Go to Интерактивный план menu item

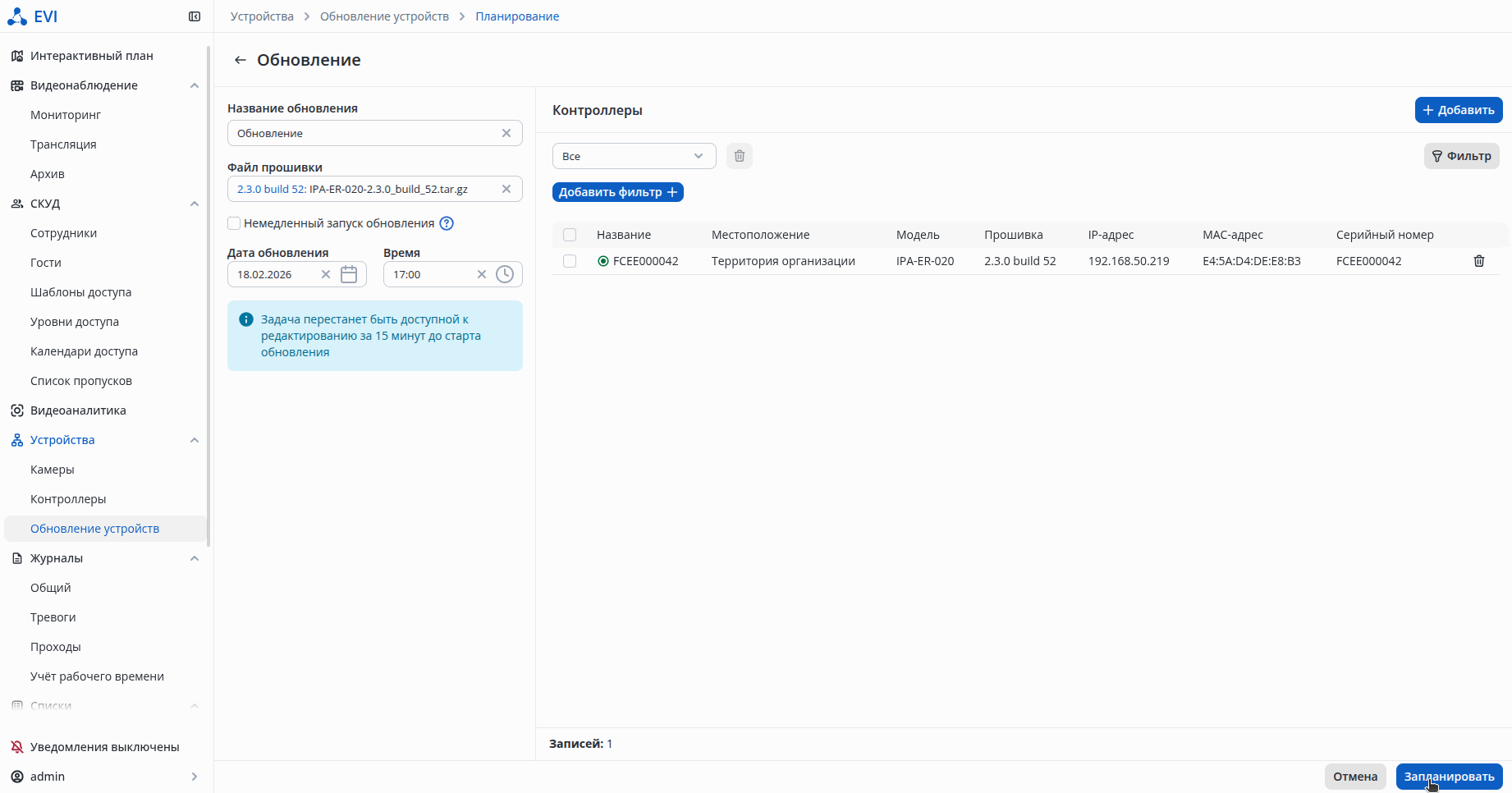pos(92,56)
